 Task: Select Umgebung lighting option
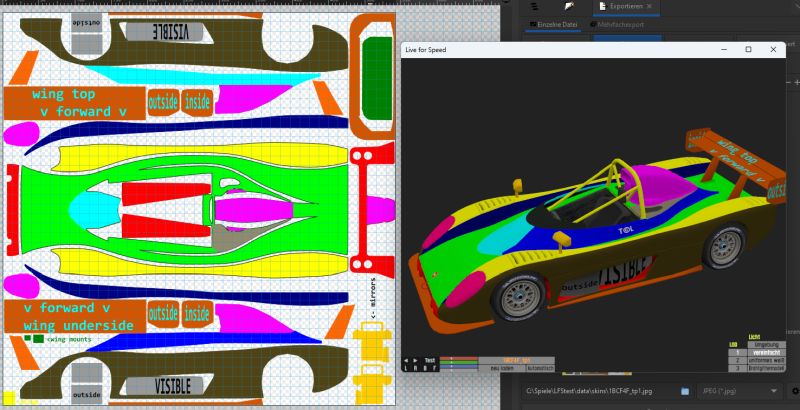[766, 345]
